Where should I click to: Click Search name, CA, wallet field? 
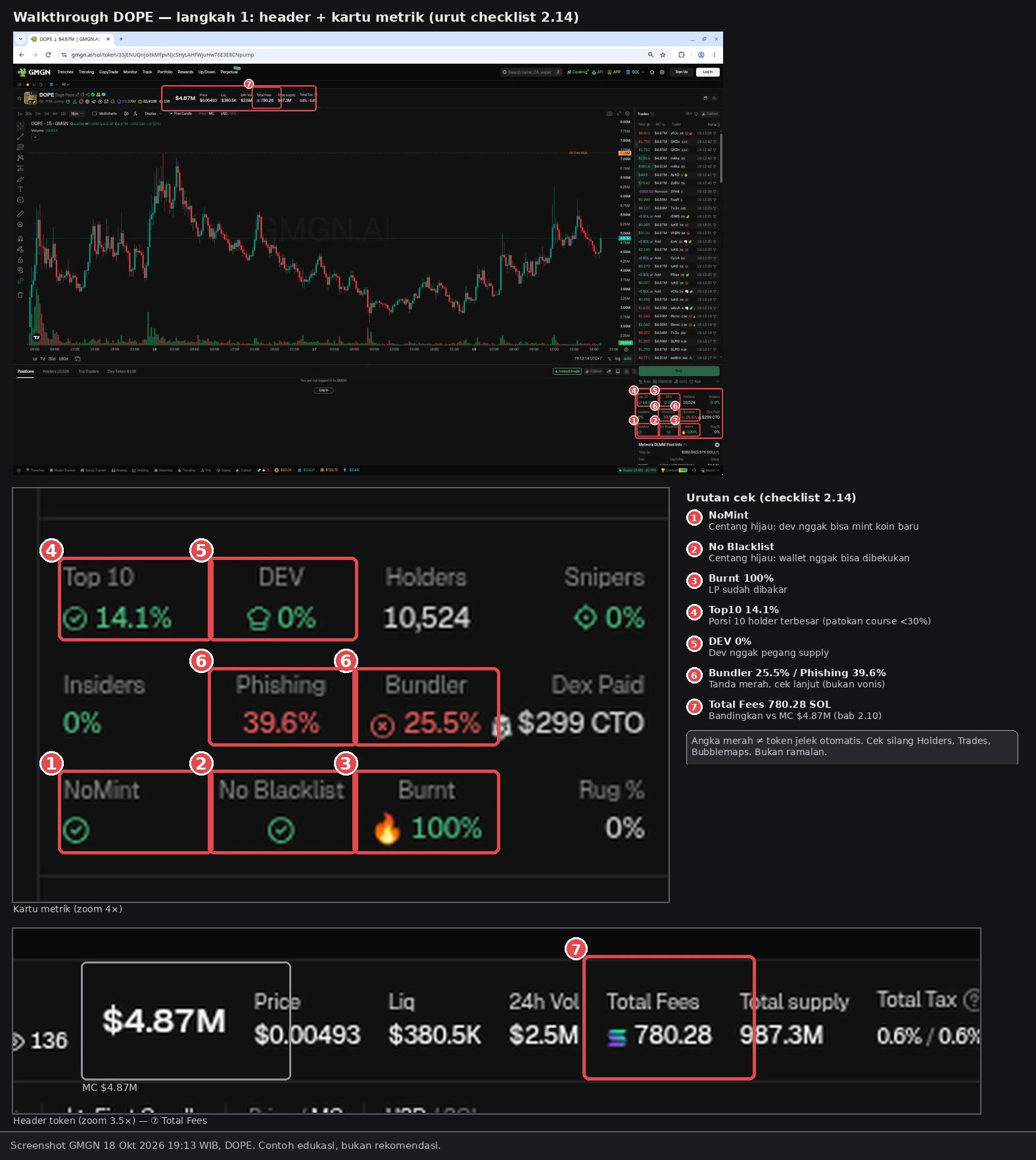tap(531, 72)
